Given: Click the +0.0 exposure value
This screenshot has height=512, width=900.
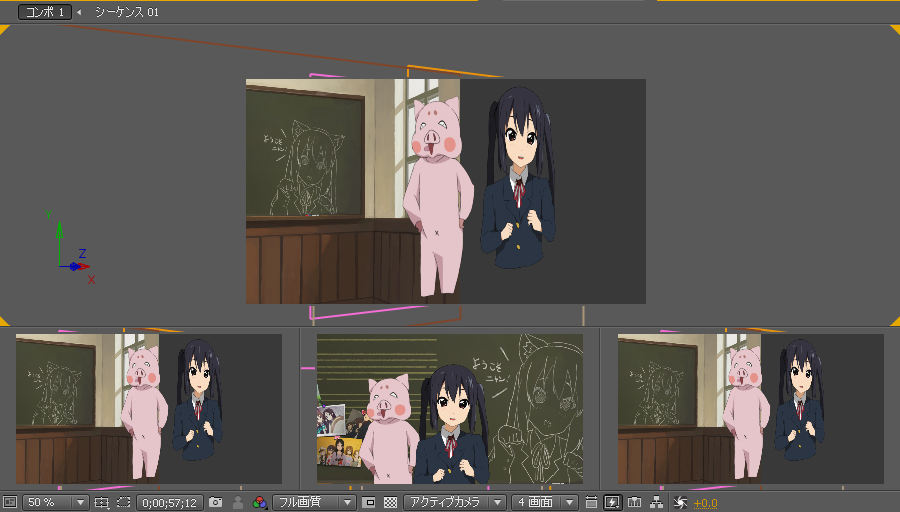Looking at the screenshot, I should click(705, 503).
